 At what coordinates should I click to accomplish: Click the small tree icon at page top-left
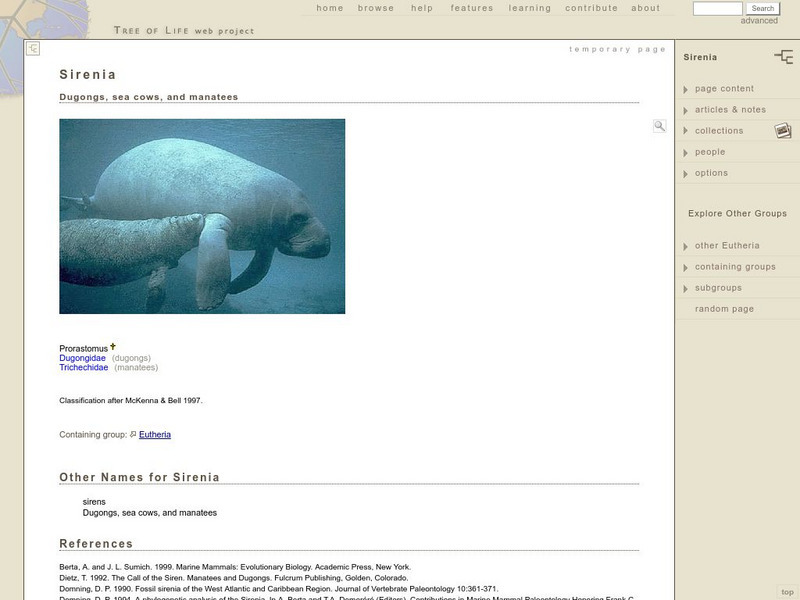pos(33,48)
